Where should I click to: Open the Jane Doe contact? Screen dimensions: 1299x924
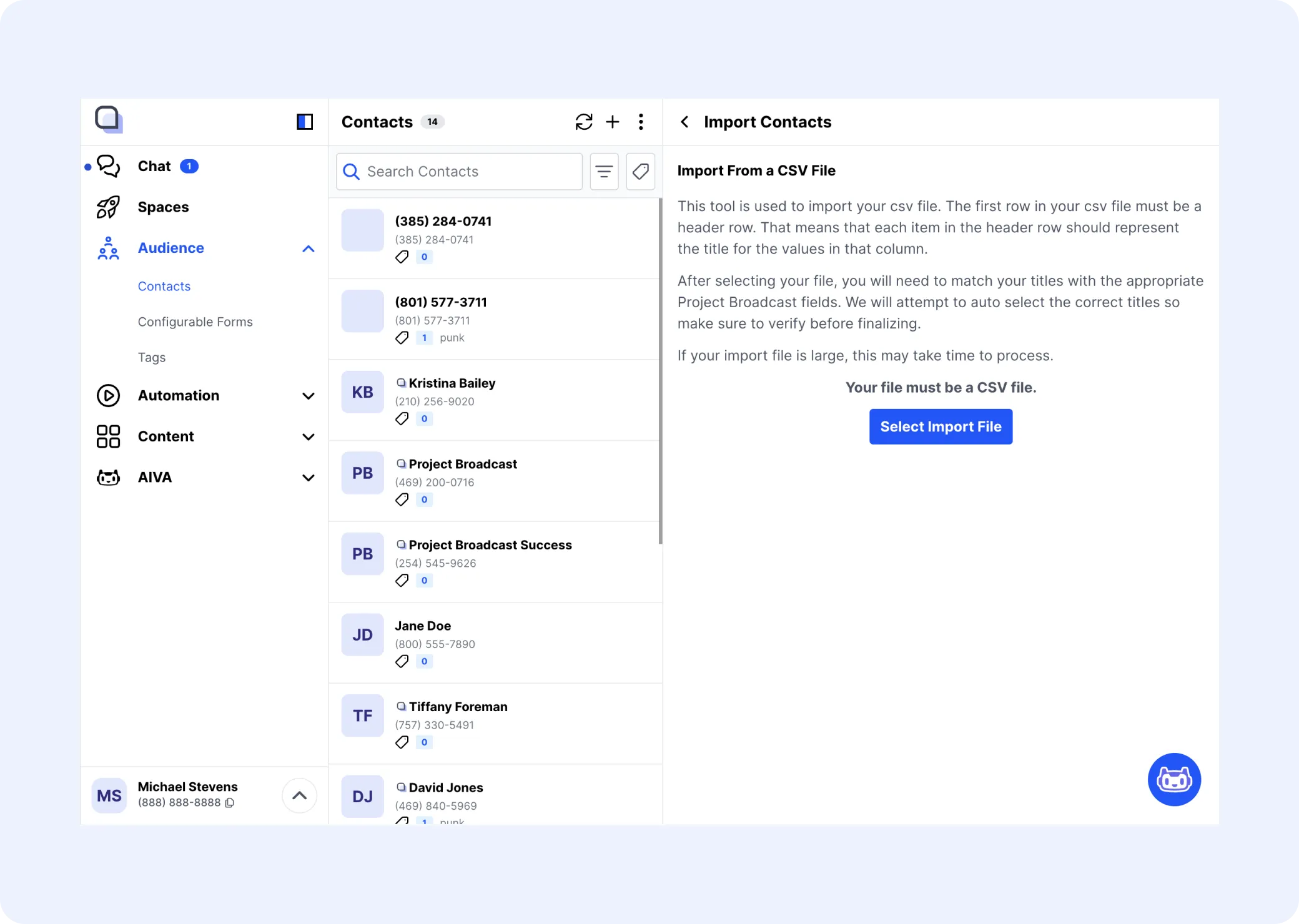(495, 643)
